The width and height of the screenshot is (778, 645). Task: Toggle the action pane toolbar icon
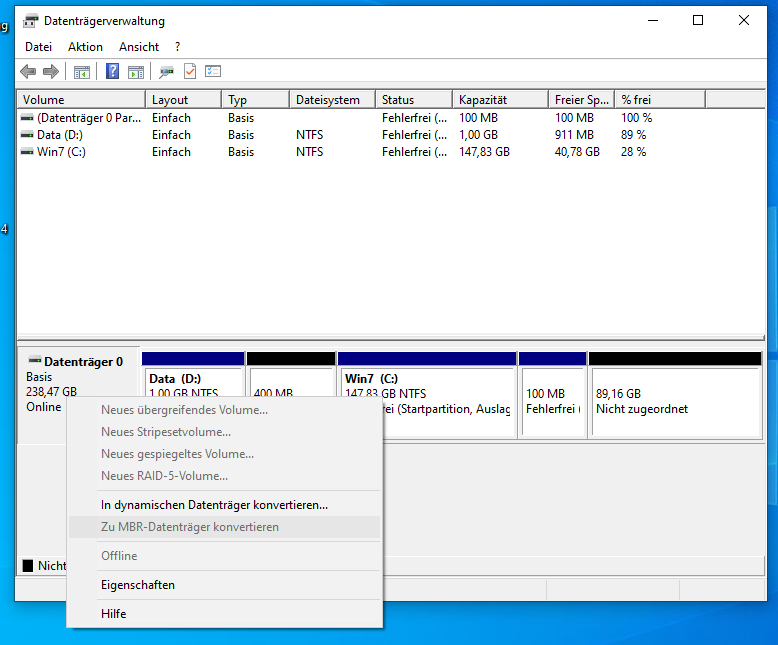click(x=135, y=72)
